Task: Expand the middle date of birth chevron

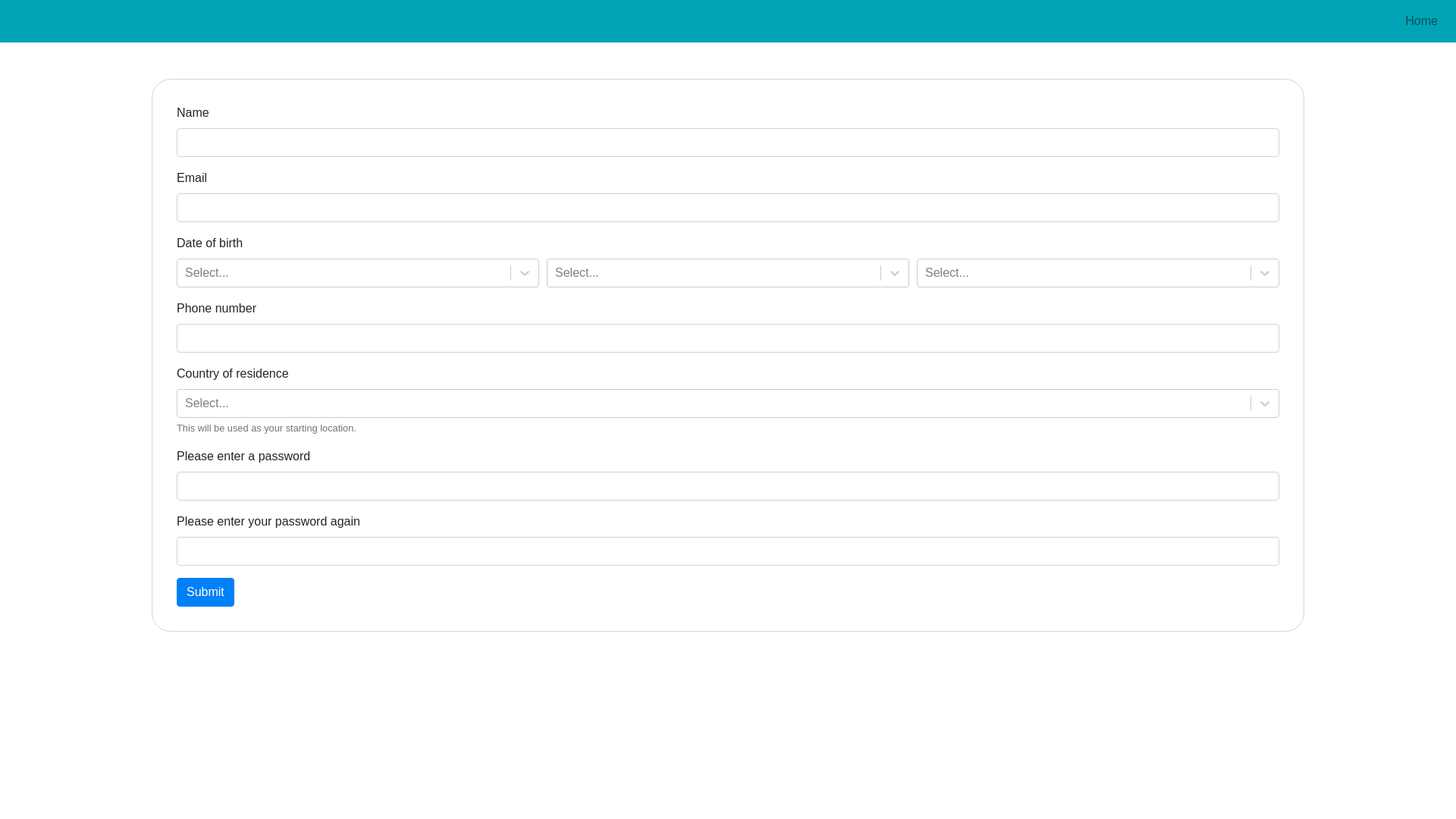Action: (895, 273)
